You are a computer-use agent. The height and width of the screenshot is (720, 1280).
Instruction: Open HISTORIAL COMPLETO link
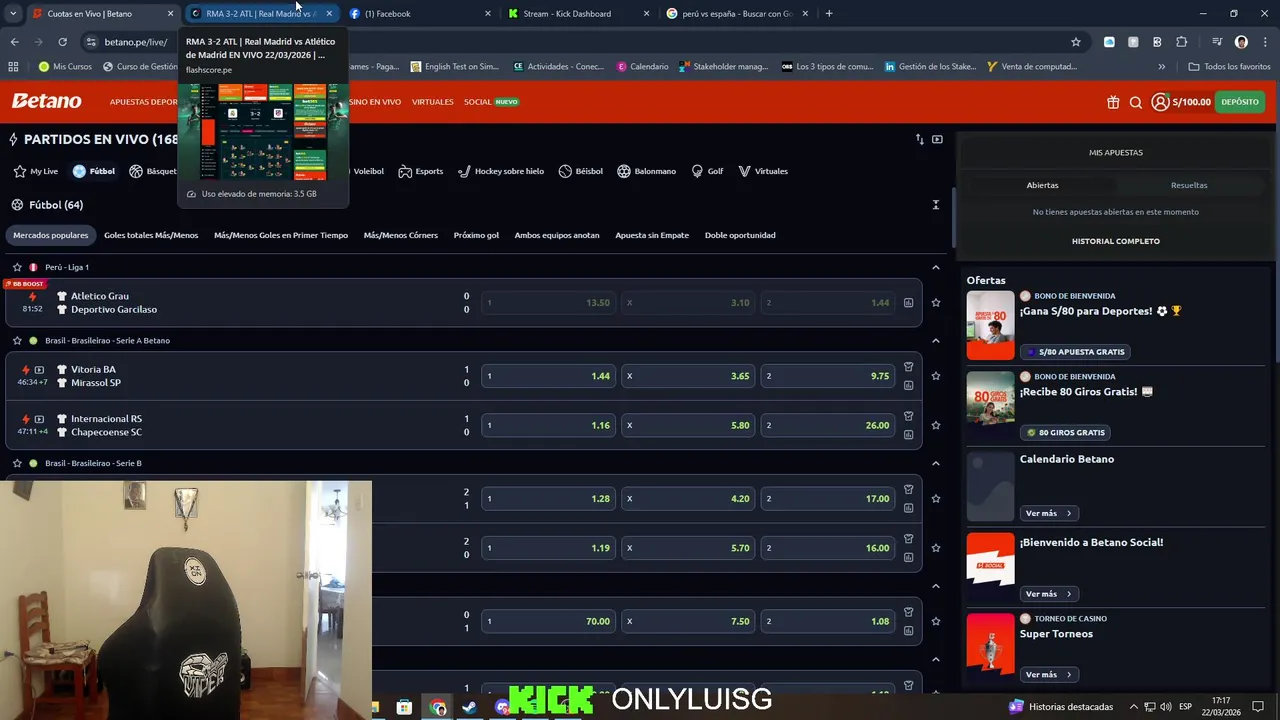(1116, 241)
